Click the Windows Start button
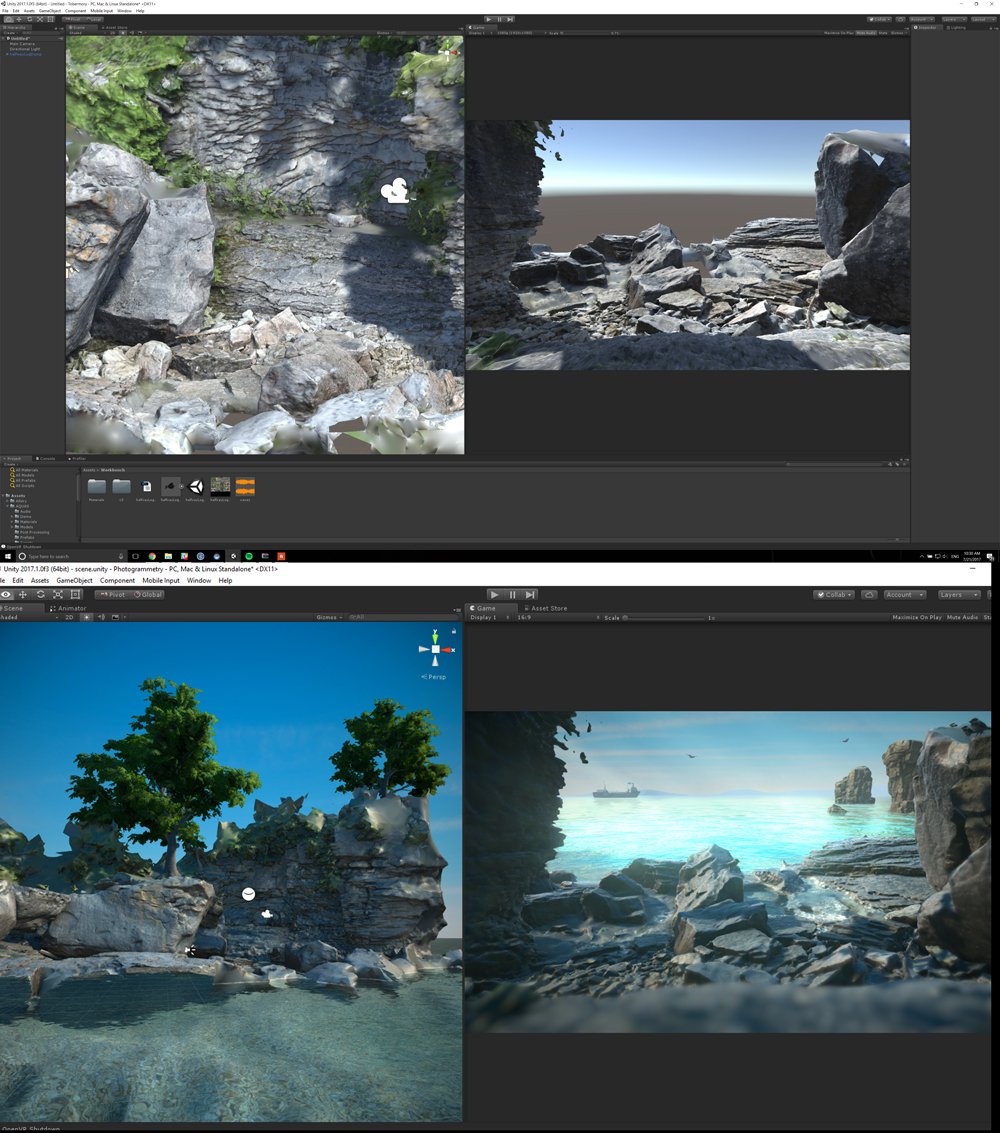The image size is (1000, 1133). tap(8, 556)
